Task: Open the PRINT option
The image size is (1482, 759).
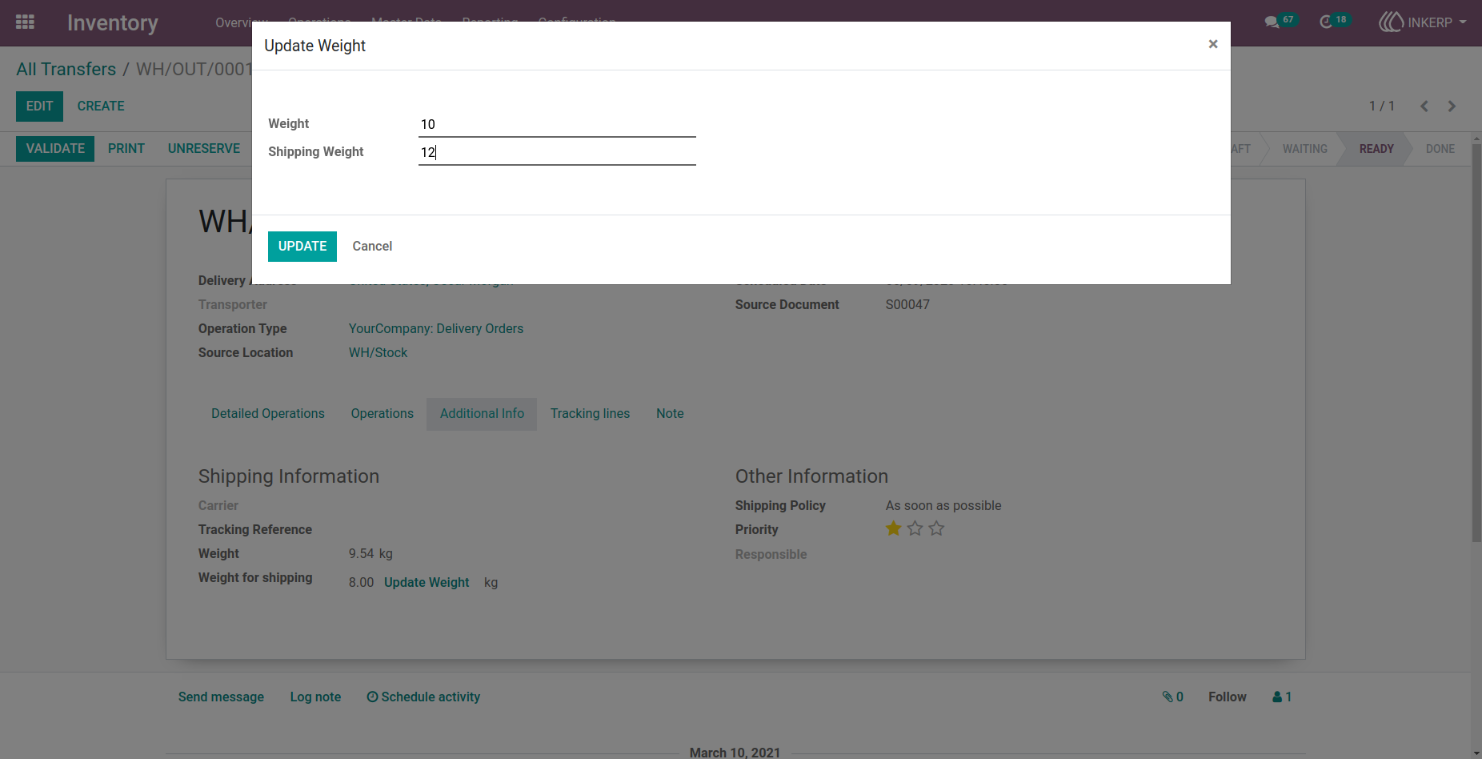Action: coord(127,149)
